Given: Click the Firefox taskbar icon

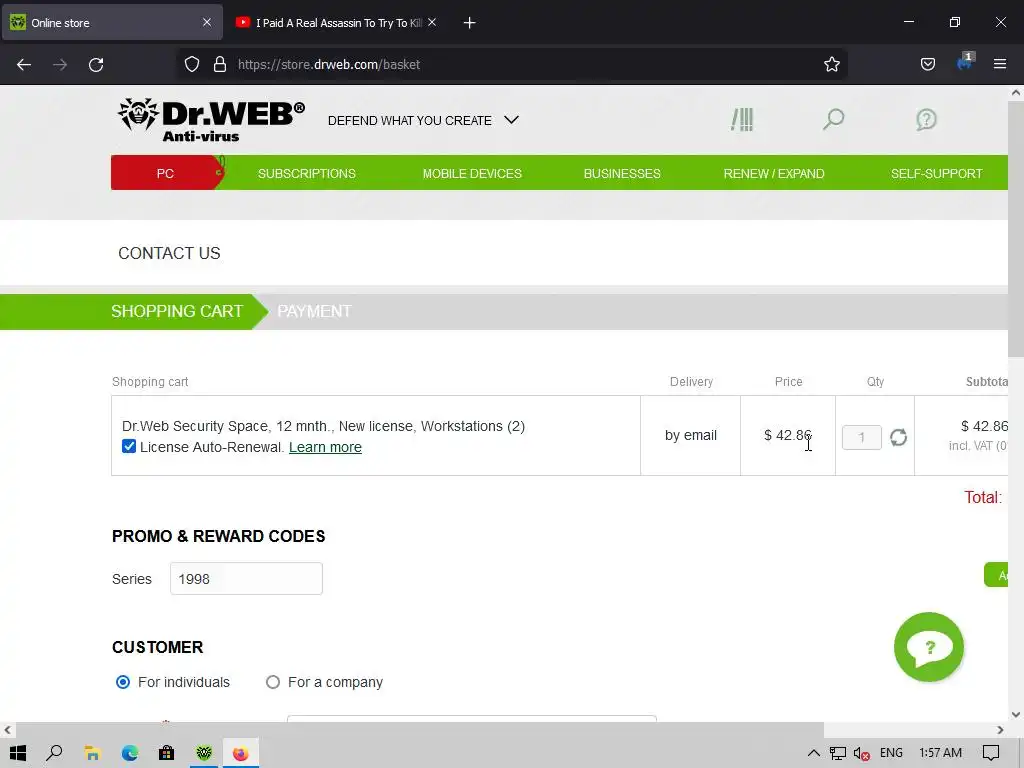Looking at the screenshot, I should (x=241, y=753).
